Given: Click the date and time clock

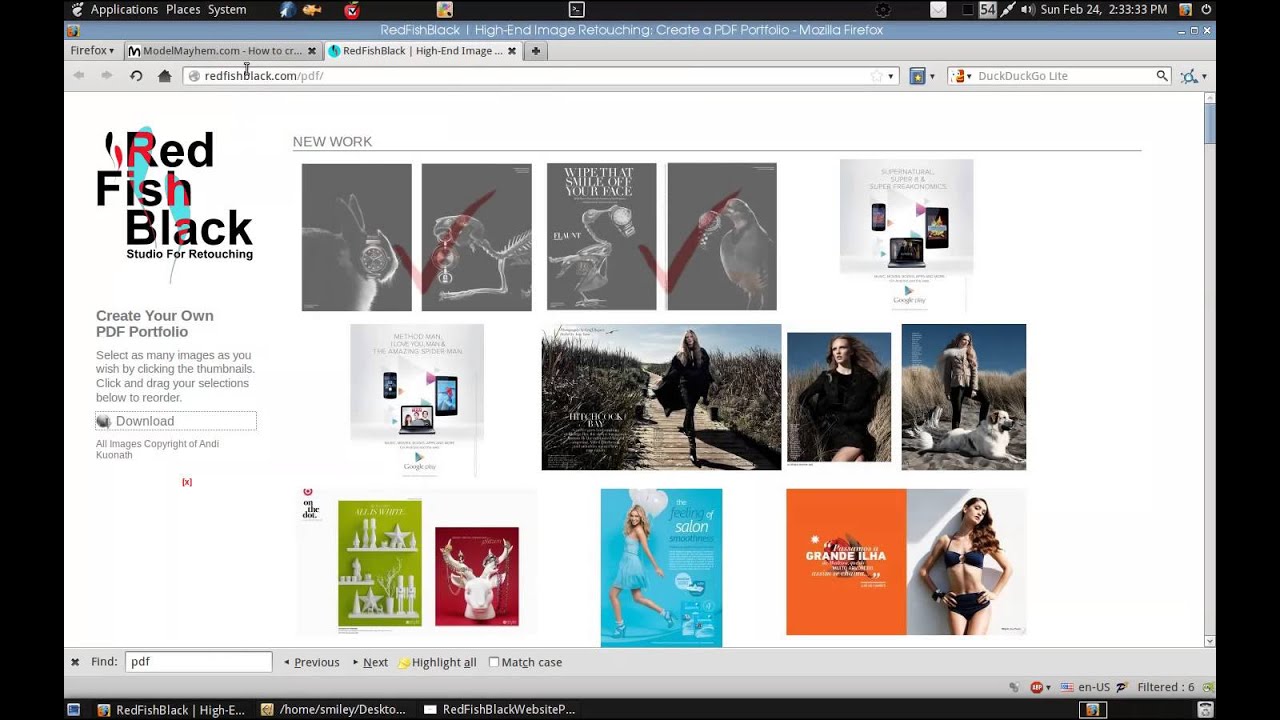Looking at the screenshot, I should pyautogui.click(x=1104, y=10).
